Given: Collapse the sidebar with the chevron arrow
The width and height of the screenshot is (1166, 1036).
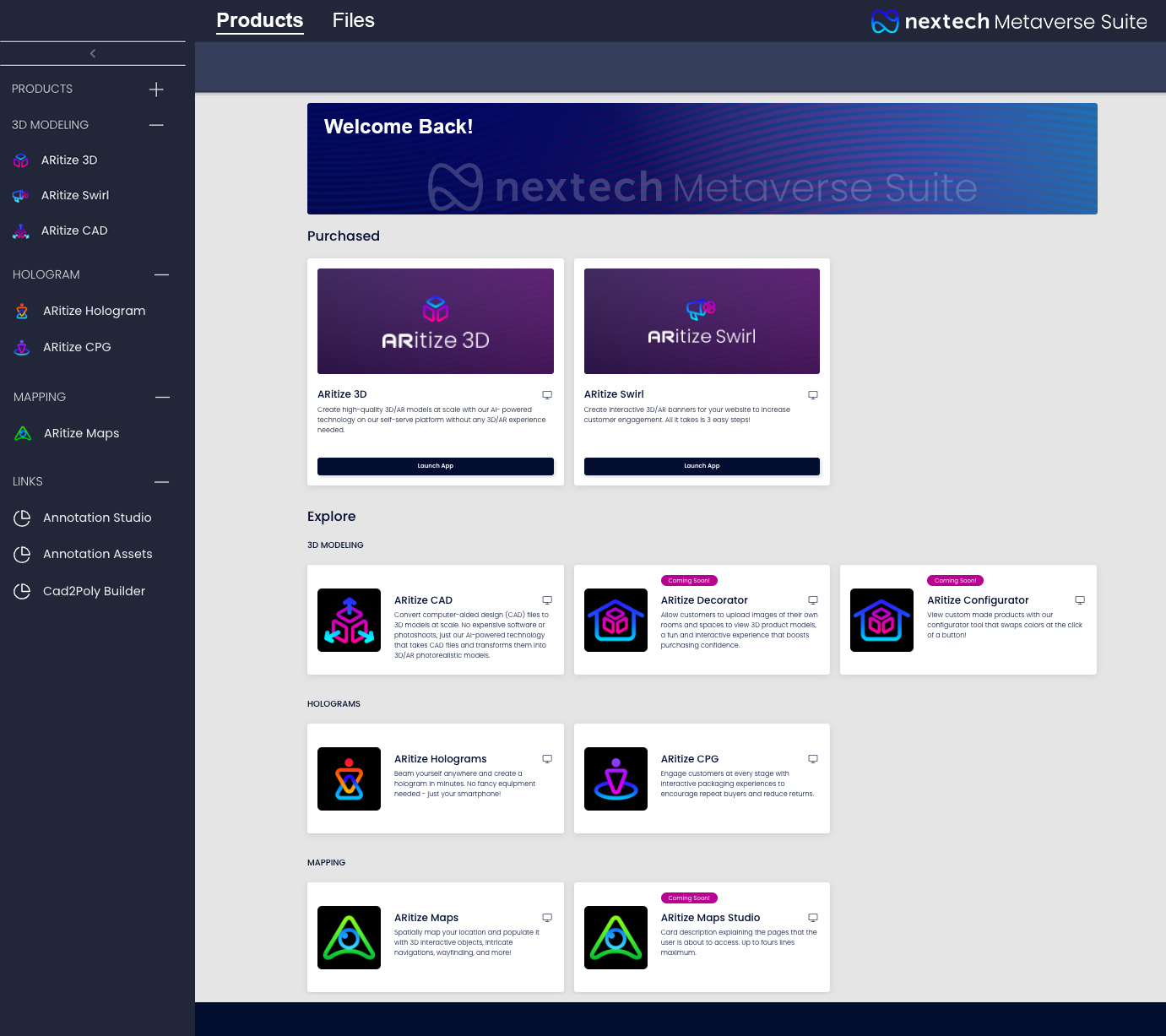Looking at the screenshot, I should [x=93, y=53].
